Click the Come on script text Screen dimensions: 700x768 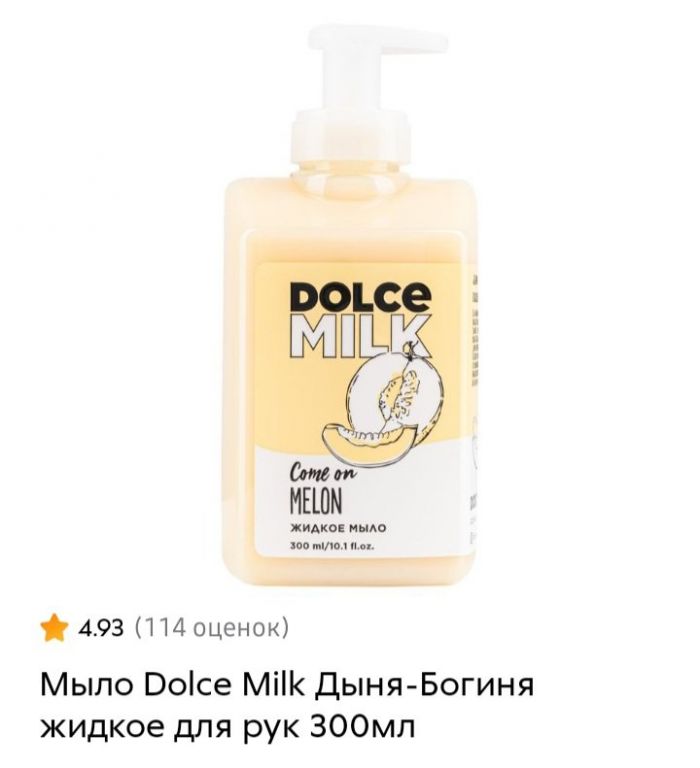pyautogui.click(x=323, y=475)
